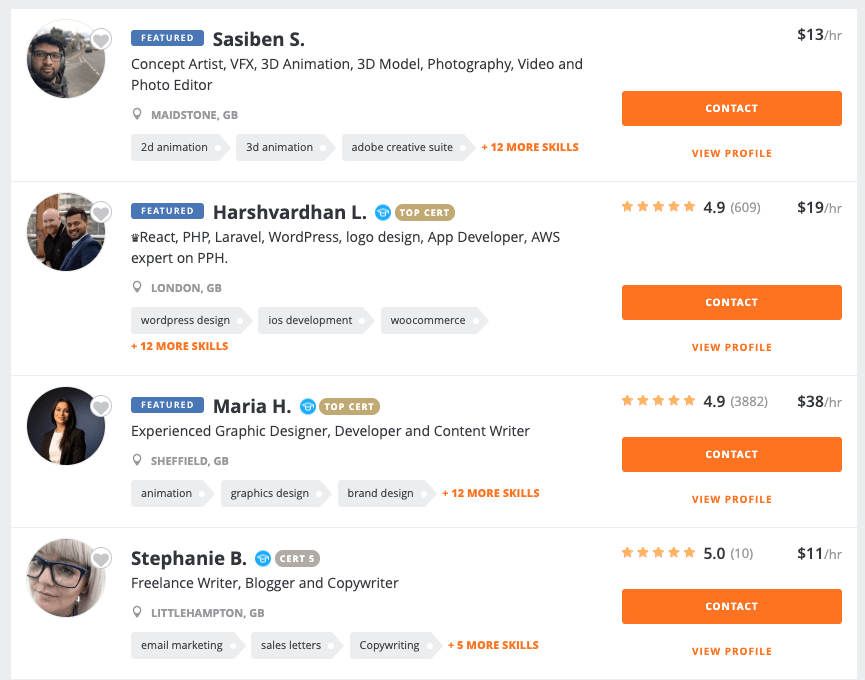Image resolution: width=865 pixels, height=680 pixels.
Task: Click the location pin next to Maidstone, GB
Action: (137, 114)
